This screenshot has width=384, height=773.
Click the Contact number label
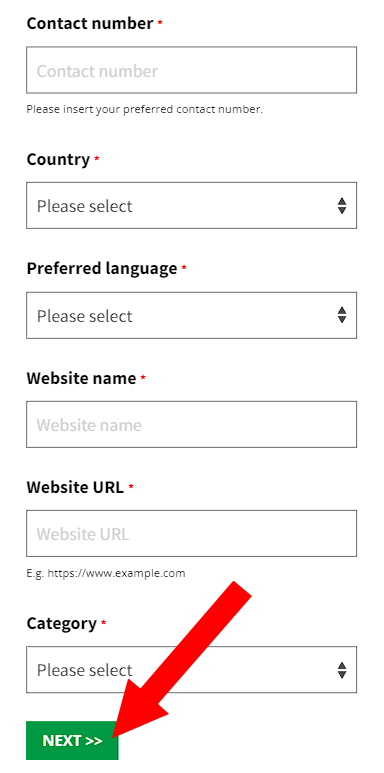tap(90, 23)
